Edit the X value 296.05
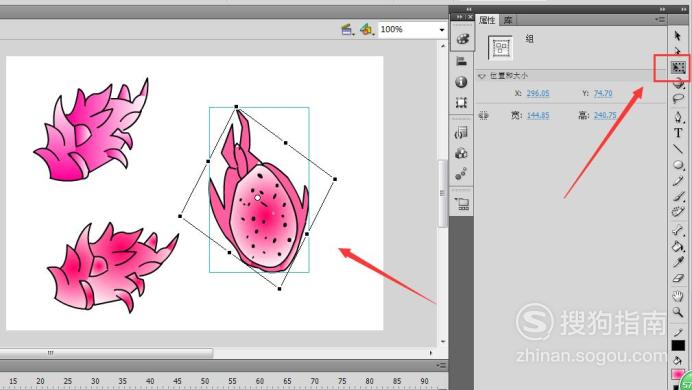Image resolution: width=692 pixels, height=390 pixels. coord(538,93)
